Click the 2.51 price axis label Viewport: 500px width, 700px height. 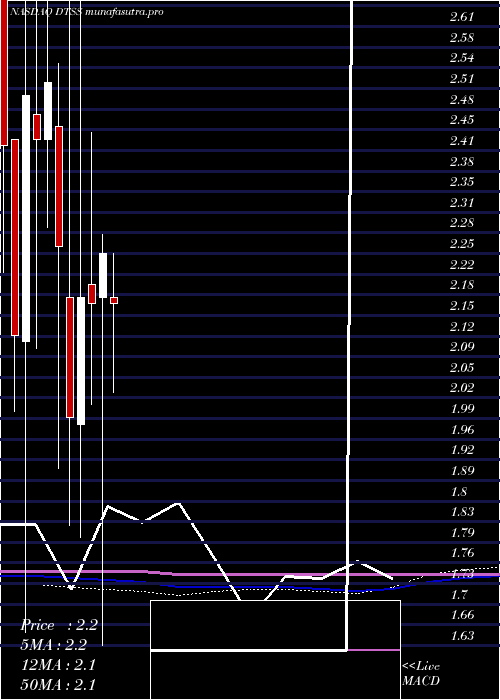point(462,79)
